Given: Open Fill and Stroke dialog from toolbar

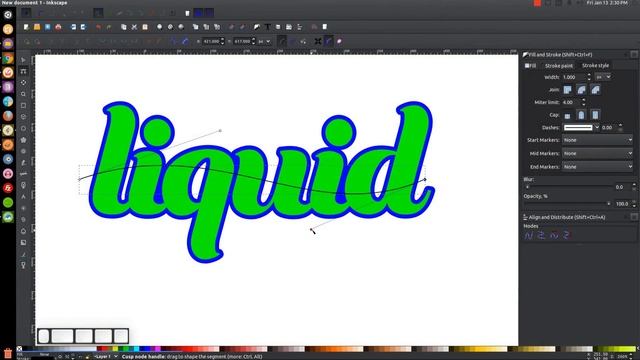Looking at the screenshot, I should [x=257, y=27].
